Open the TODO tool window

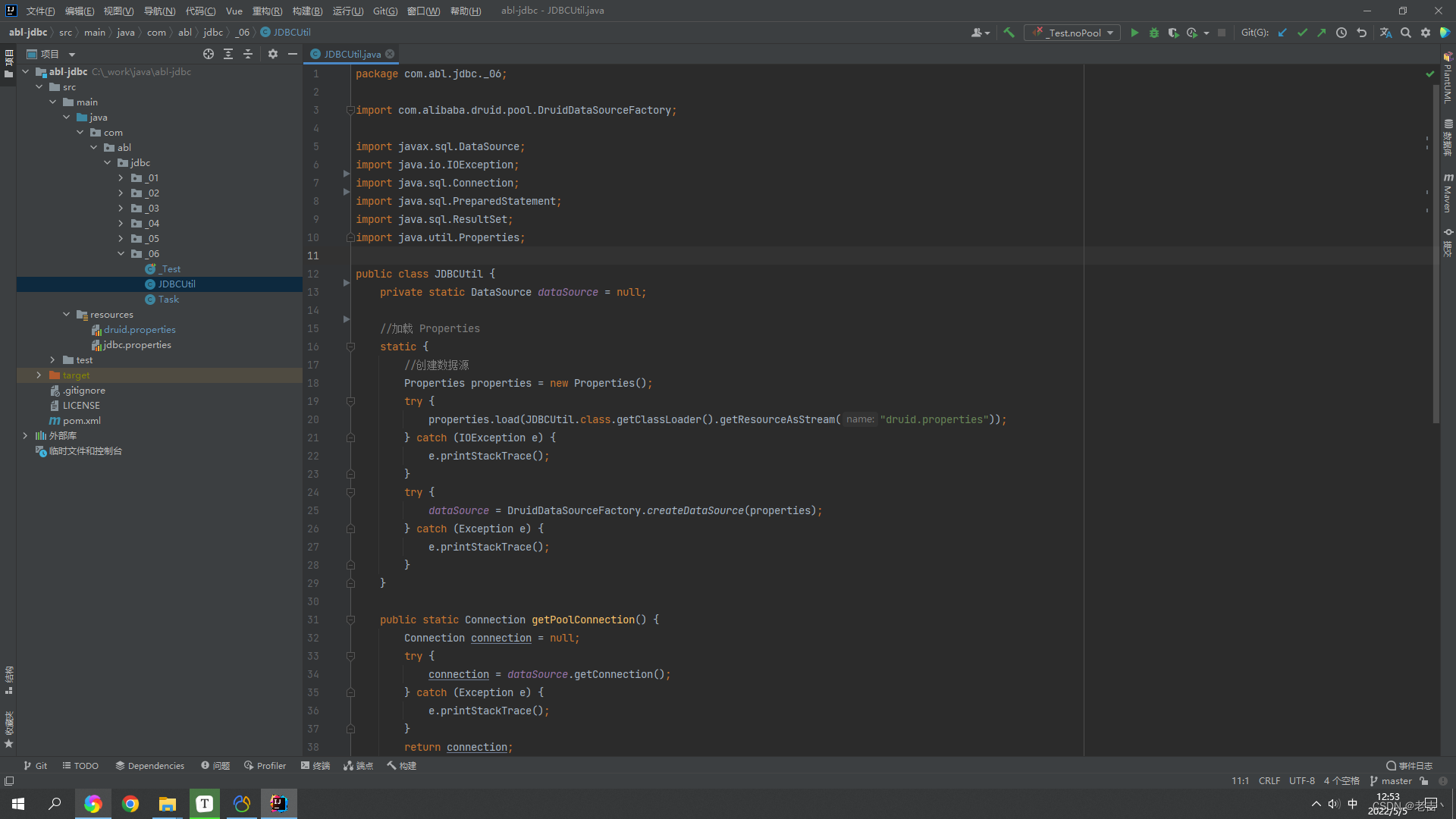tap(80, 765)
